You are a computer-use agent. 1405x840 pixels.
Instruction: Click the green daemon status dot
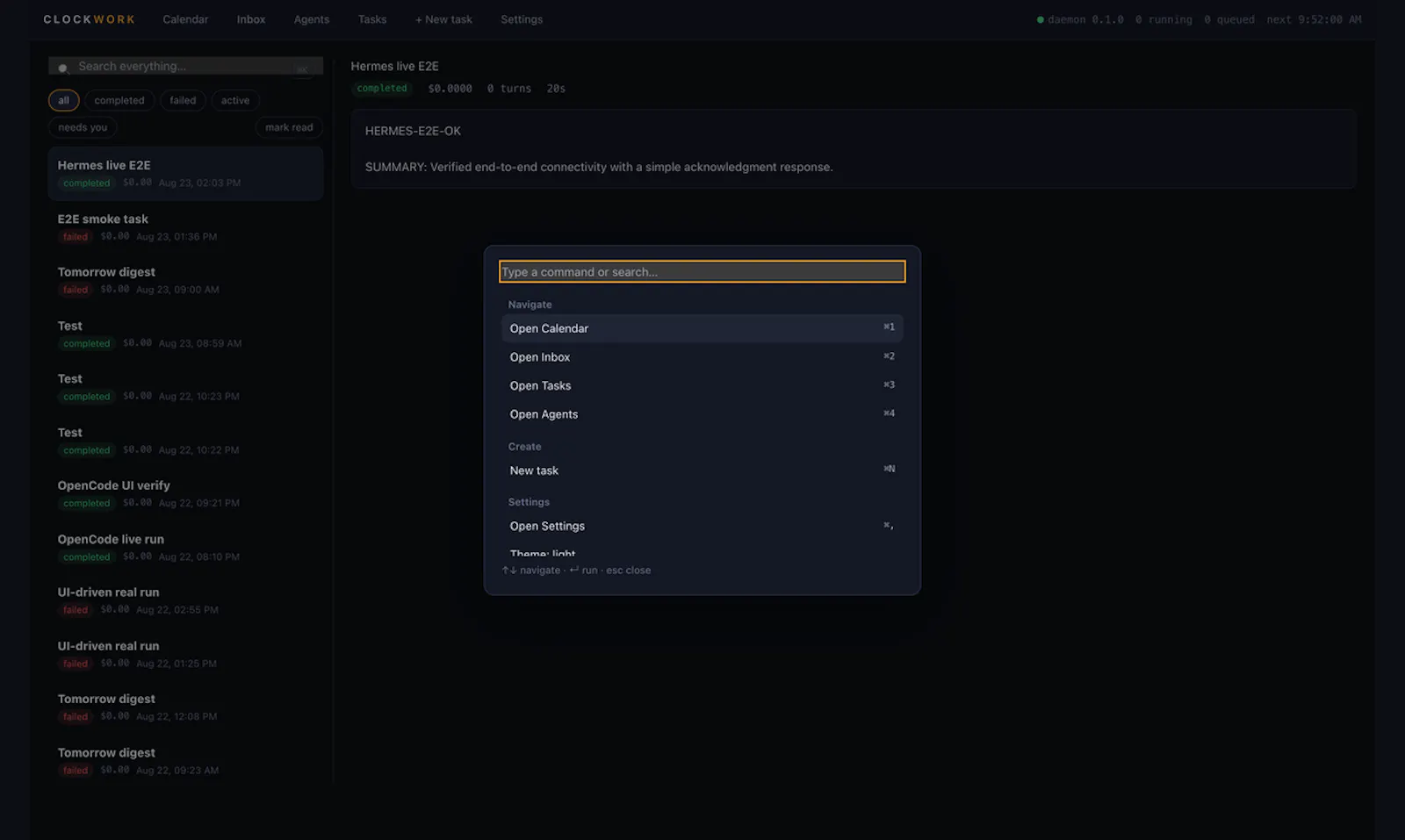[x=1041, y=19]
